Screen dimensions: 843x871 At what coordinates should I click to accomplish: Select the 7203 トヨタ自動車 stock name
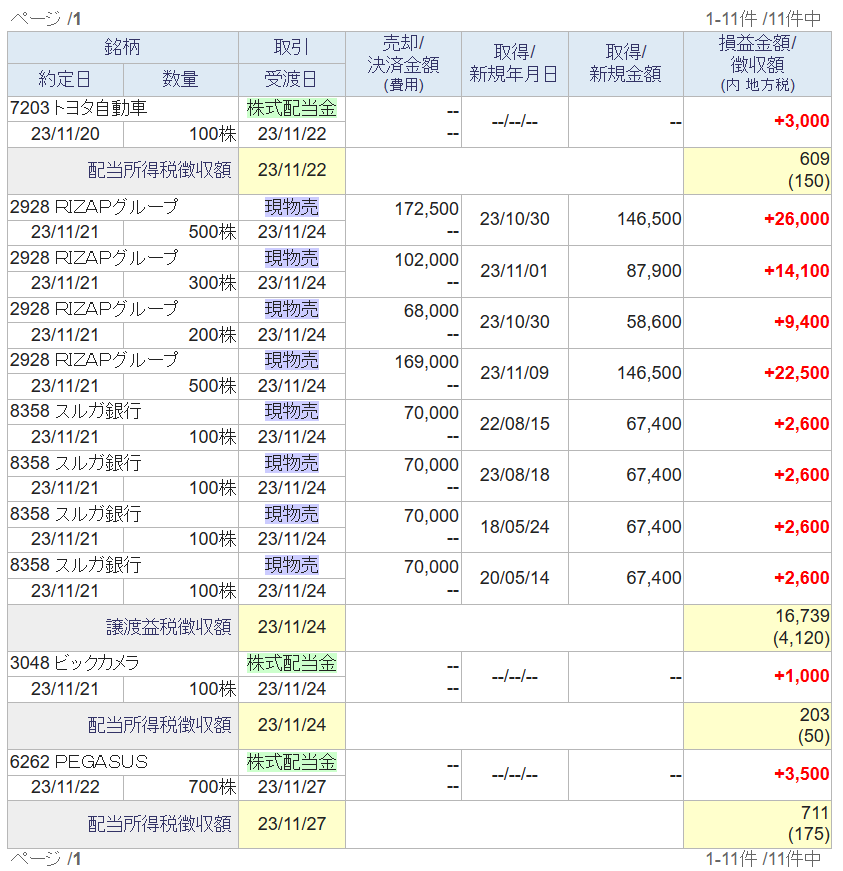78,108
